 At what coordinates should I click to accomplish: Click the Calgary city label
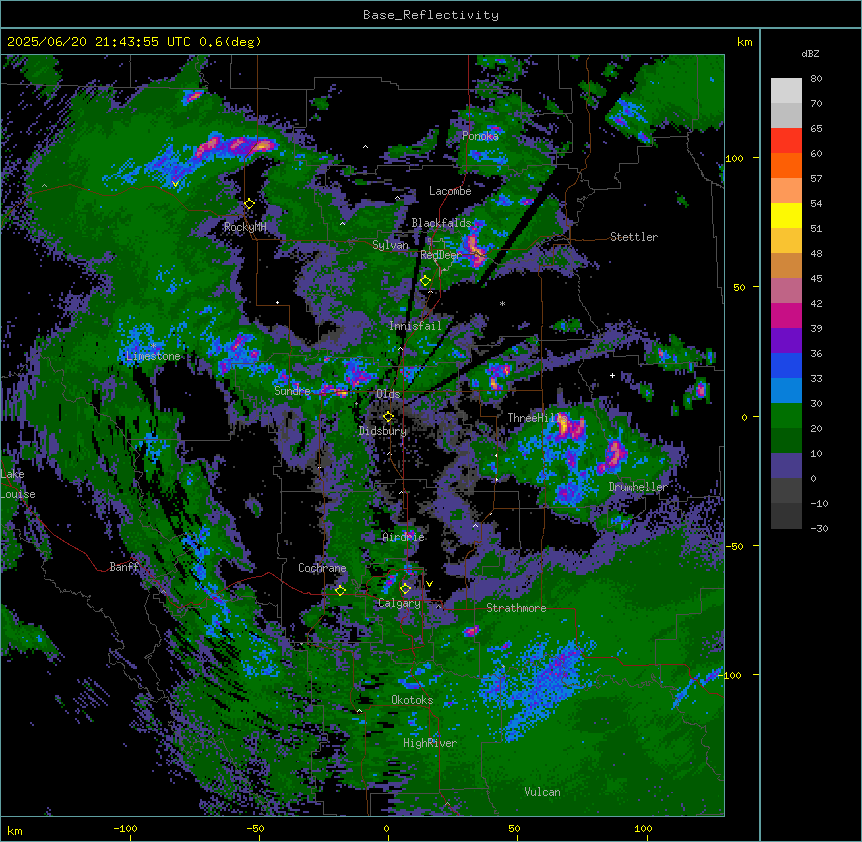tap(399, 603)
